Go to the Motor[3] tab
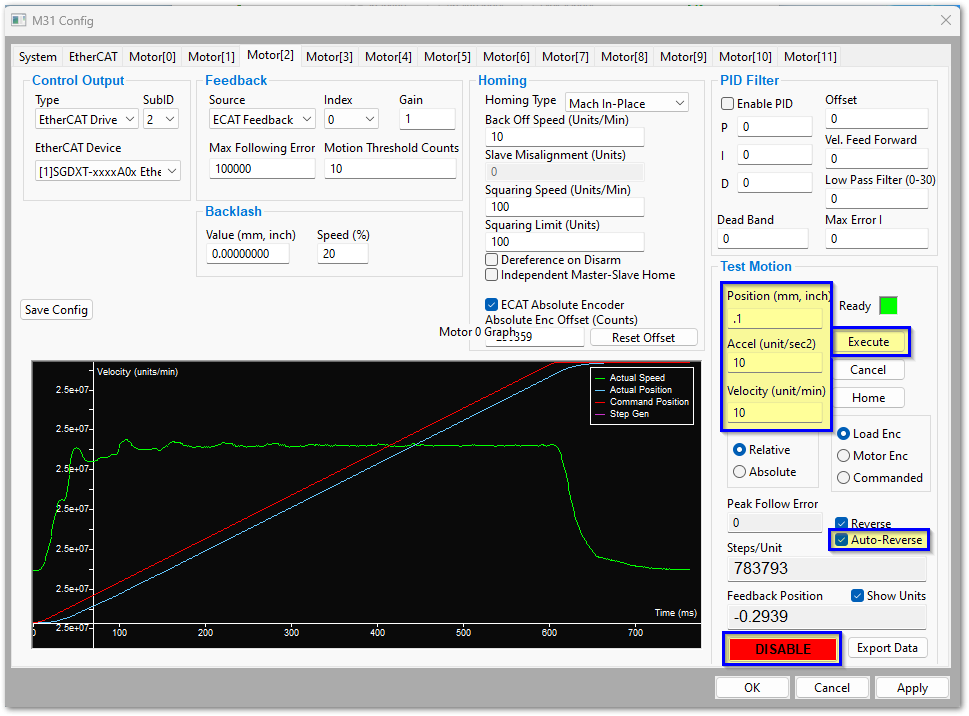 pos(329,57)
